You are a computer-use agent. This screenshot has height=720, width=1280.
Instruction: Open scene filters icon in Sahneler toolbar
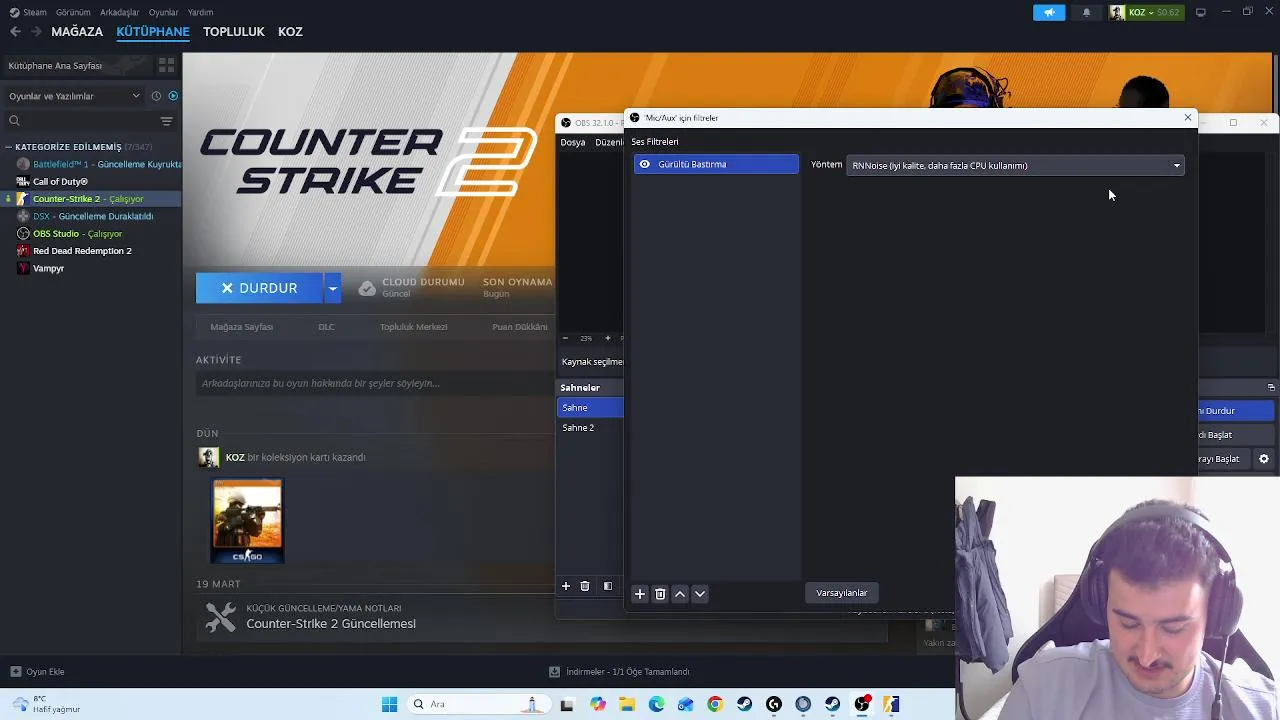click(607, 586)
